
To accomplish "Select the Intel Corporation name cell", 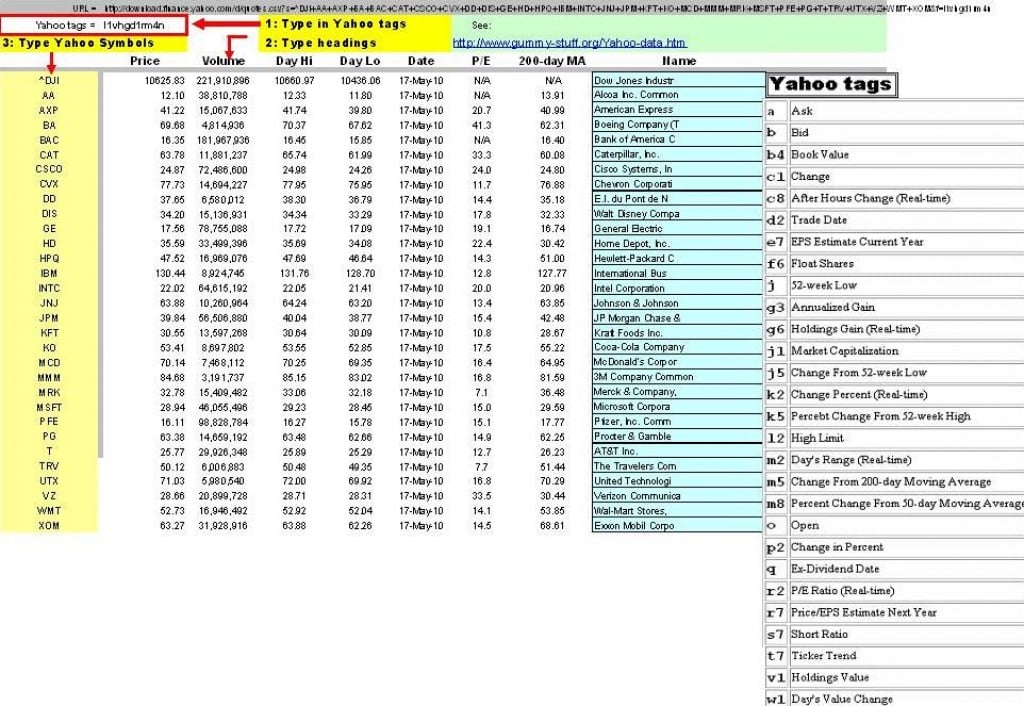I will click(x=678, y=288).
